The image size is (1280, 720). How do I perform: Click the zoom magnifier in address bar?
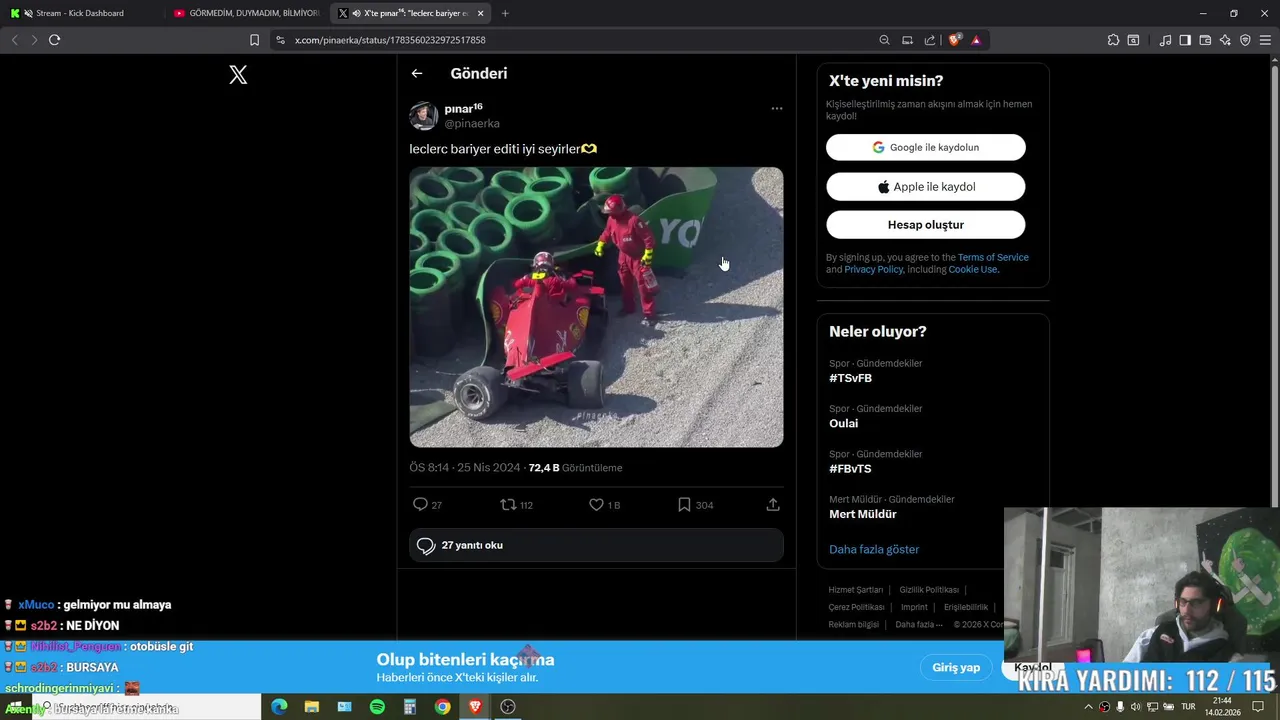tap(884, 40)
